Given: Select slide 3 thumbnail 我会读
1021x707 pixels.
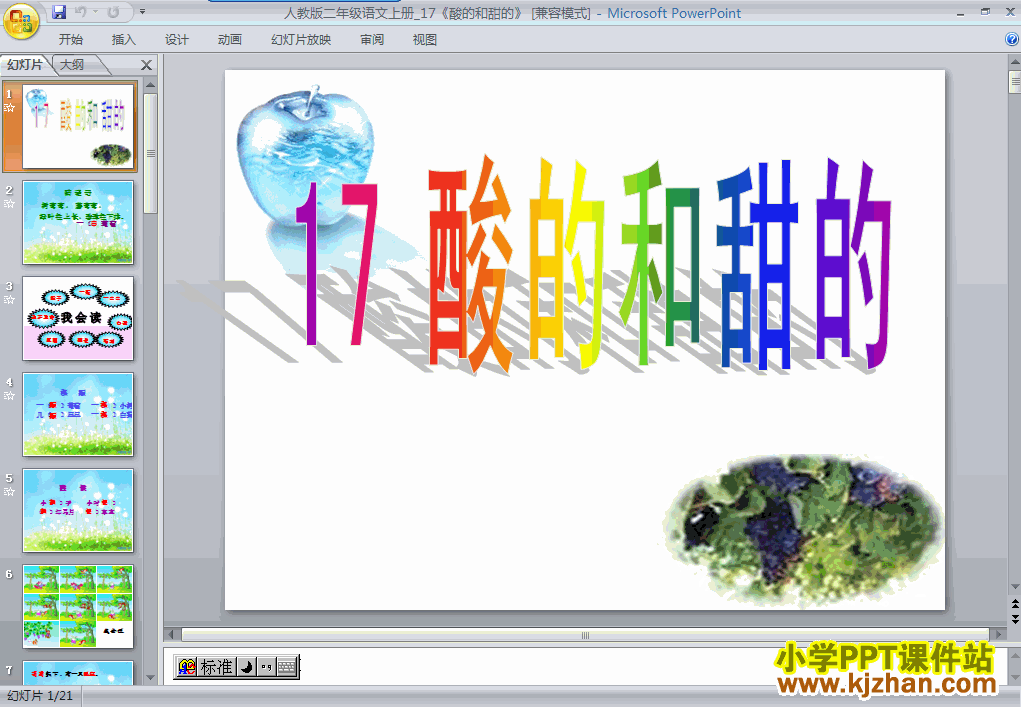Looking at the screenshot, I should point(78,318).
